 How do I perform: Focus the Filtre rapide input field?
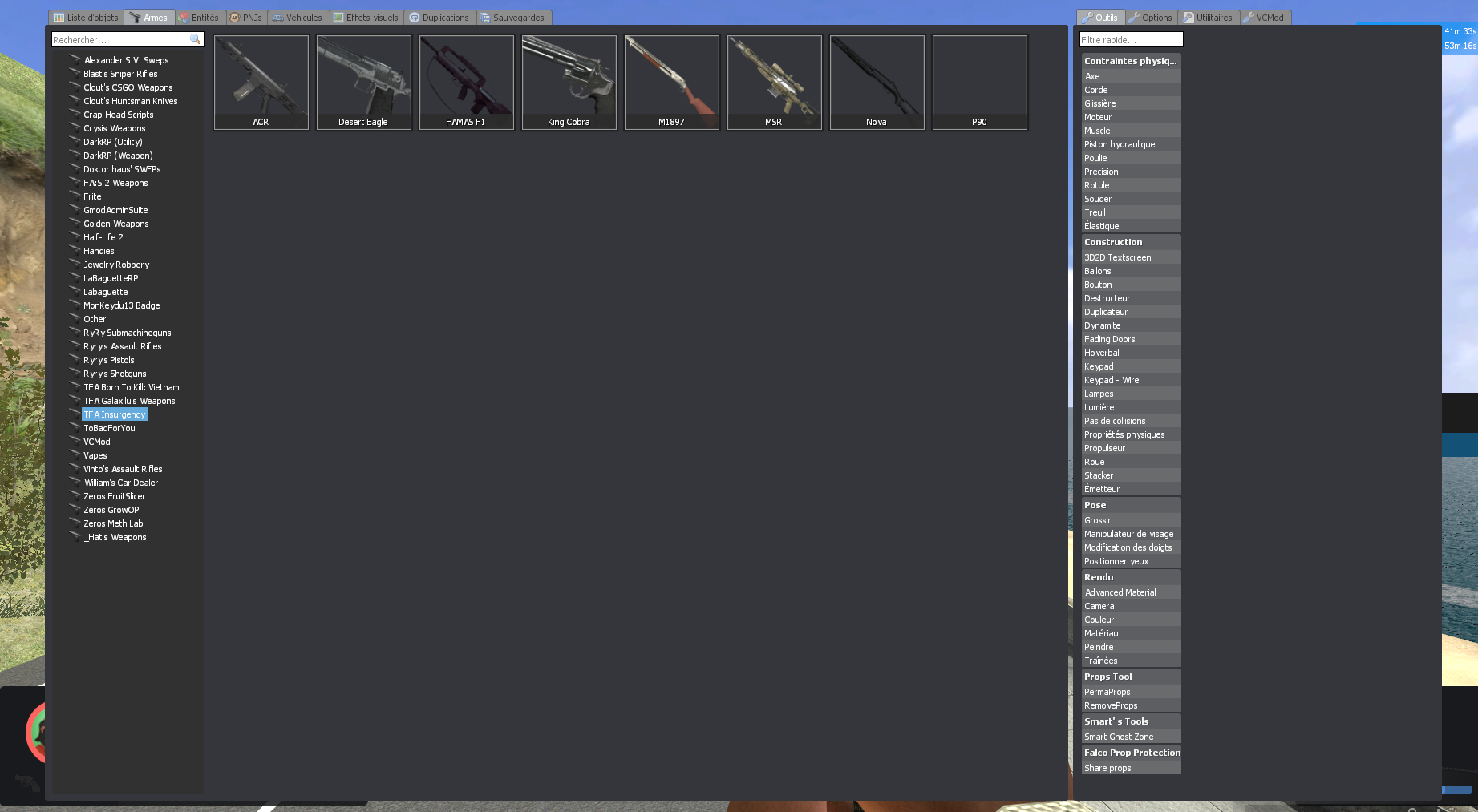coord(1131,39)
